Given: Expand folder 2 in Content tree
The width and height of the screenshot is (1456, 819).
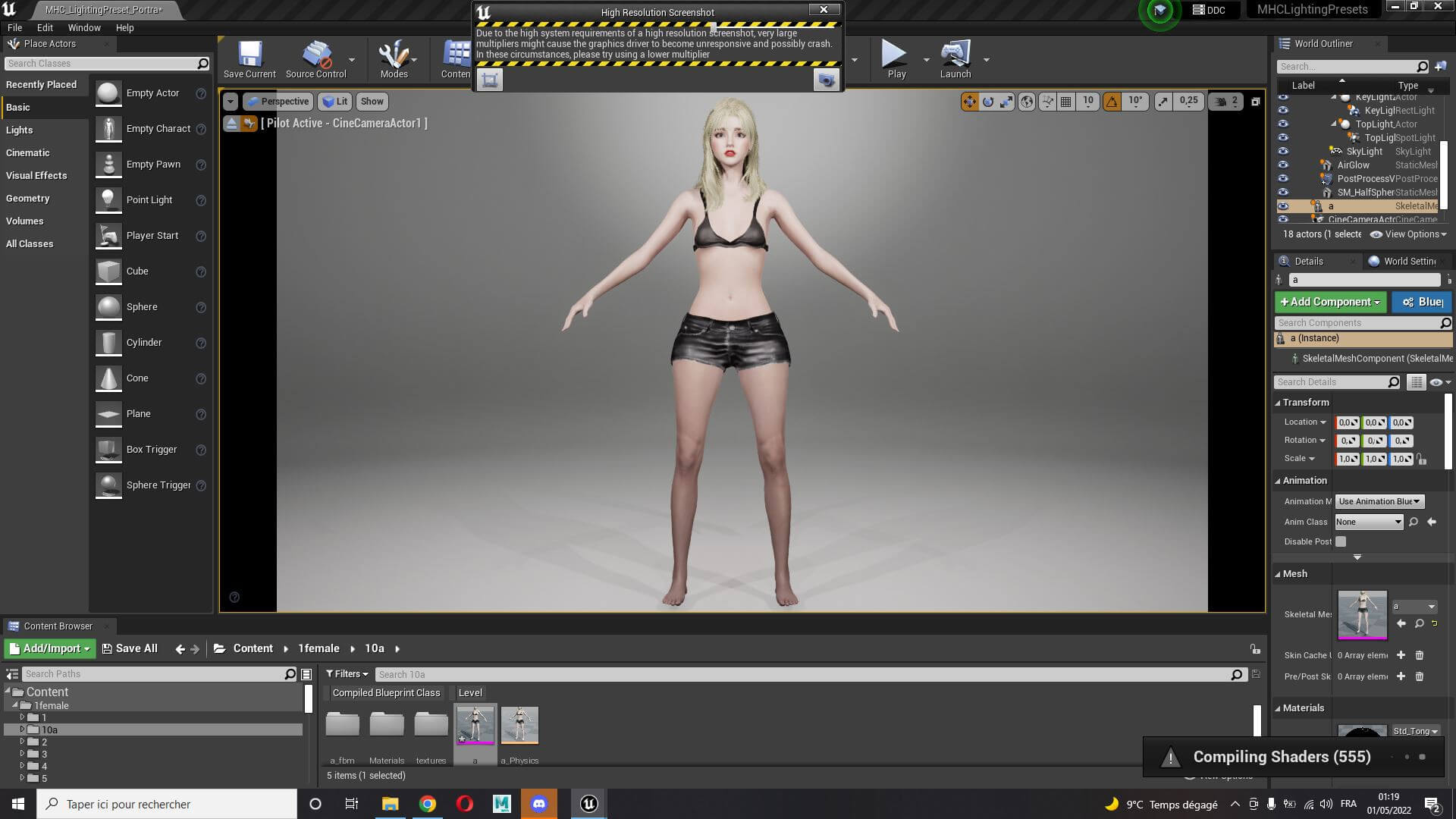Looking at the screenshot, I should pos(22,742).
